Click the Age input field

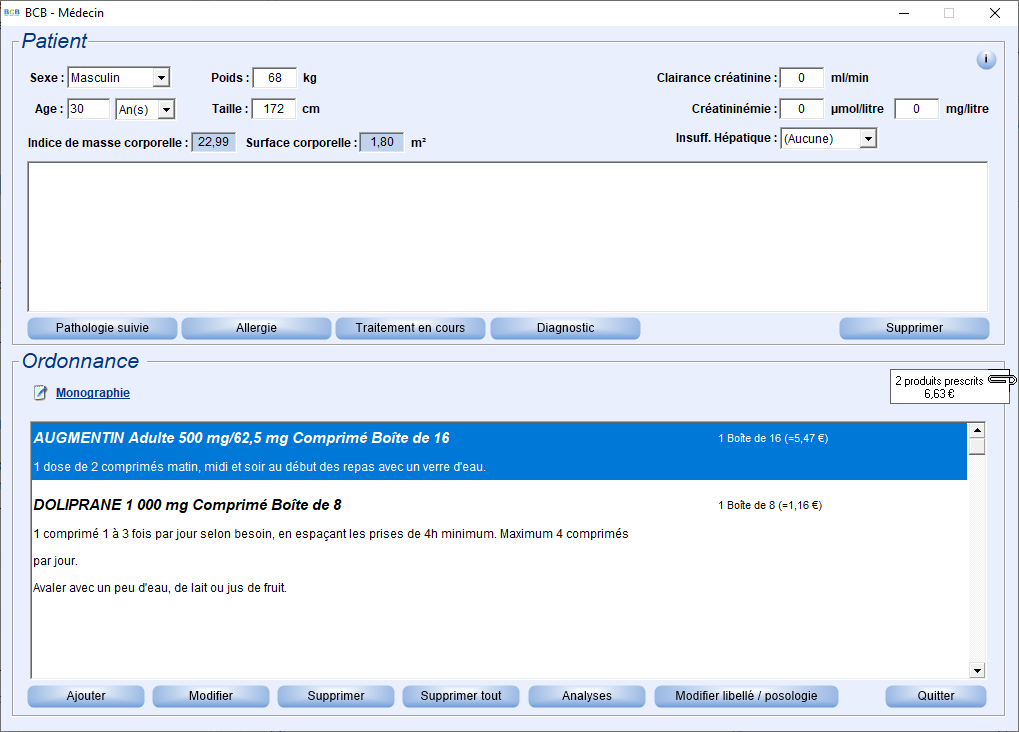pos(89,109)
